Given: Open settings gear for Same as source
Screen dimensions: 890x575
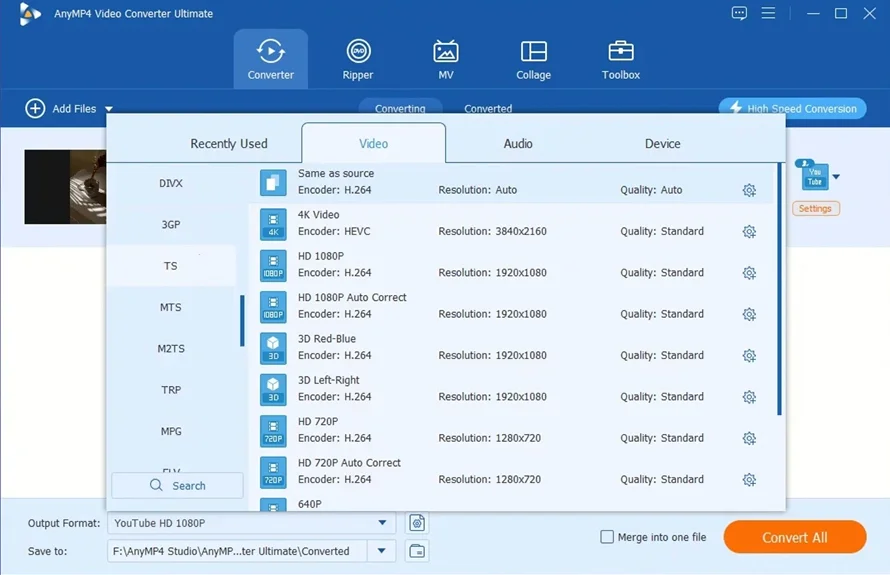Looking at the screenshot, I should pyautogui.click(x=749, y=190).
